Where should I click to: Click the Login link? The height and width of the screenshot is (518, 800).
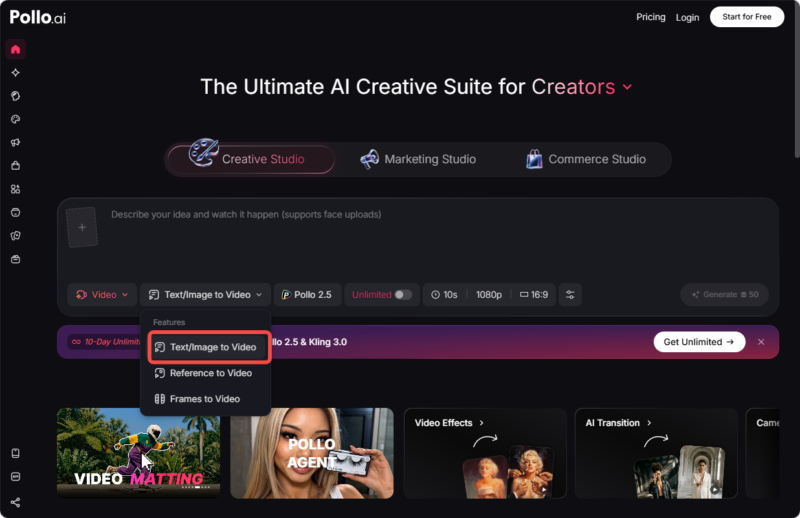coord(687,17)
